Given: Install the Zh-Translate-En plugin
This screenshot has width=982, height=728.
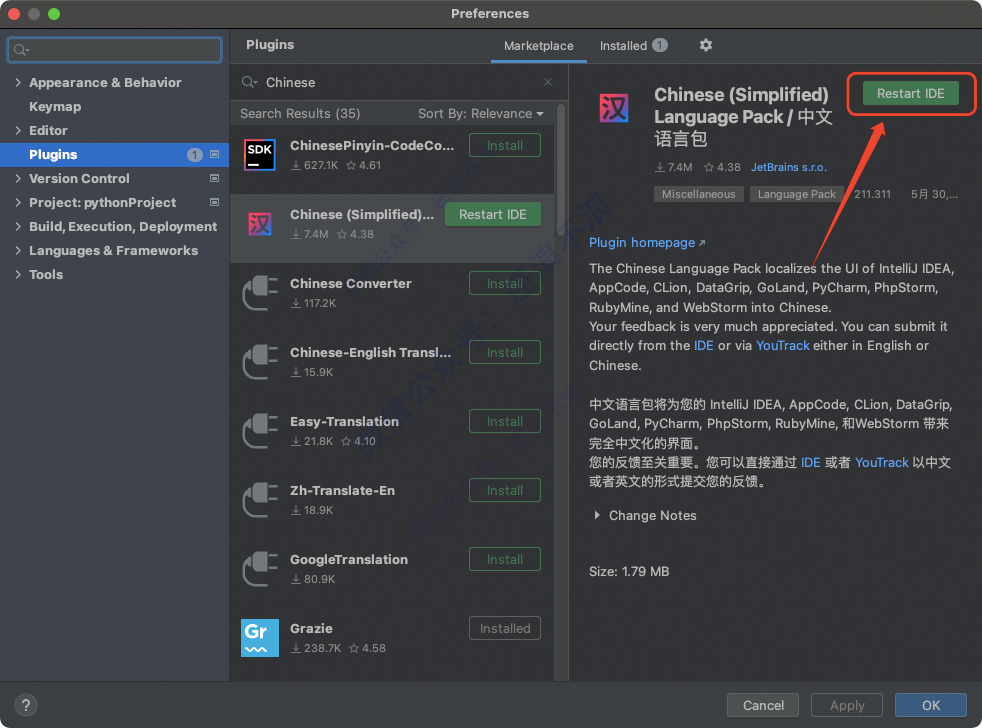Looking at the screenshot, I should 505,490.
